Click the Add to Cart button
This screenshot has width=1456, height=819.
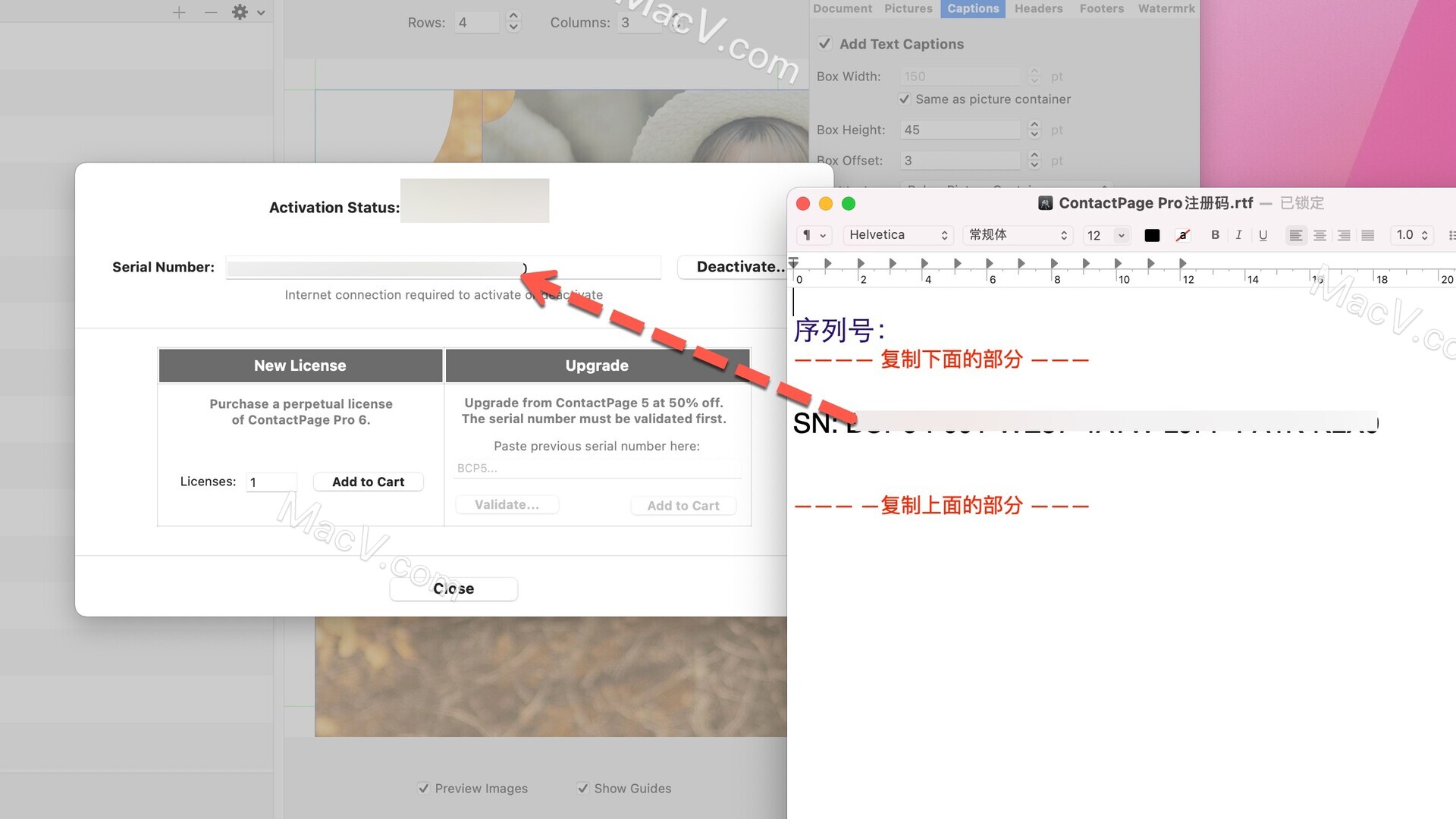(368, 481)
